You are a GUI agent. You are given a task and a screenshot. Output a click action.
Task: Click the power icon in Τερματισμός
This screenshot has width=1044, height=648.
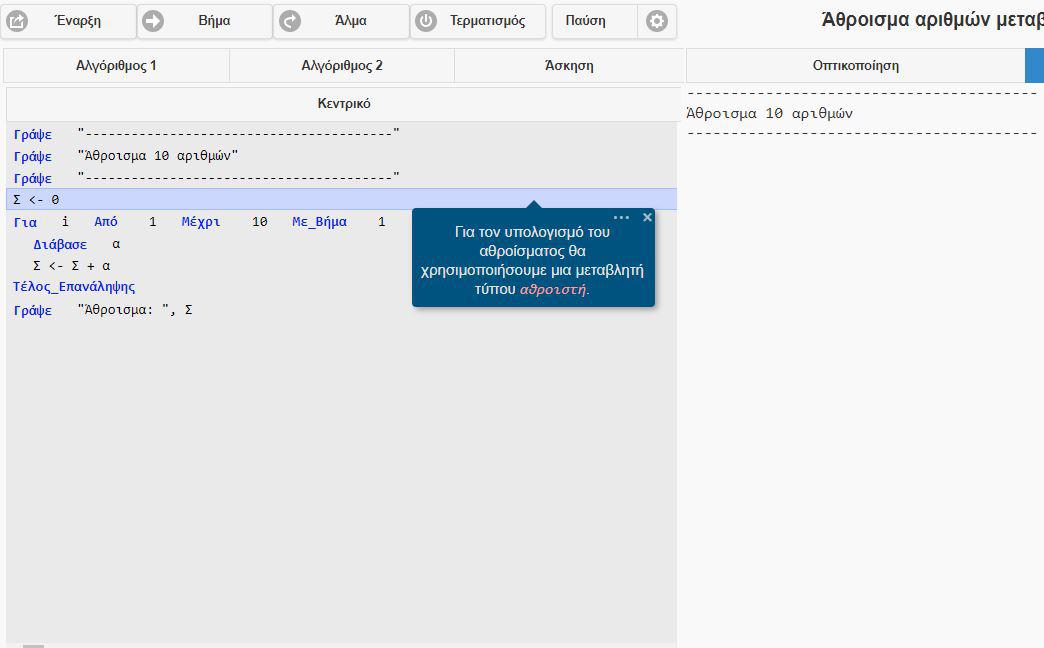pyautogui.click(x=426, y=21)
